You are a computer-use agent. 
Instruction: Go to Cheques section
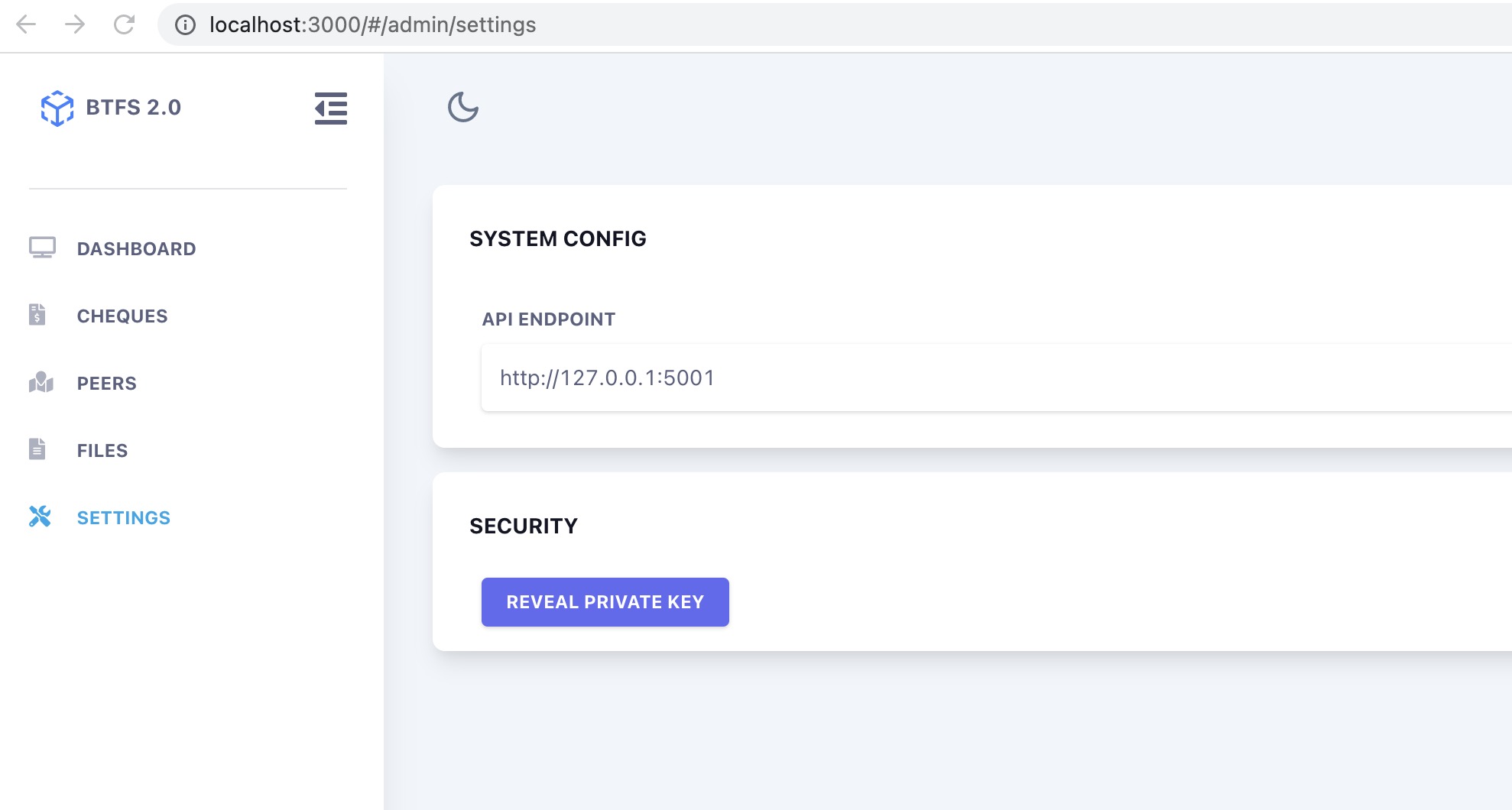122,316
